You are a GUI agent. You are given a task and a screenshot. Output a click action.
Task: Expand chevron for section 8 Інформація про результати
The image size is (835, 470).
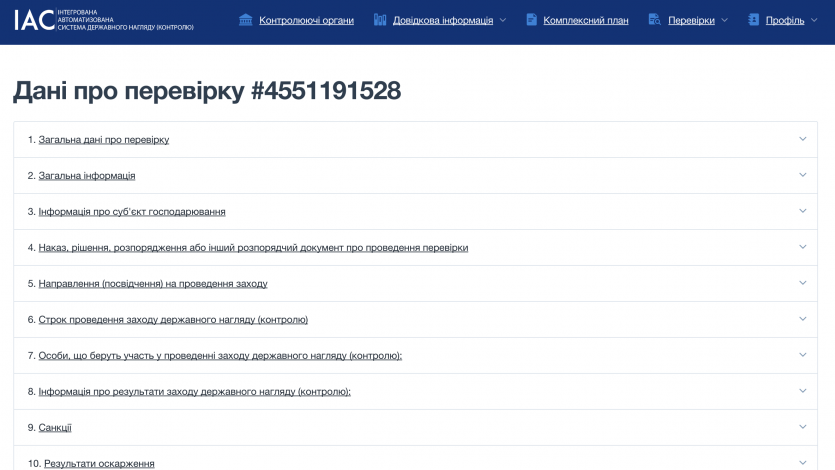pyautogui.click(x=803, y=391)
